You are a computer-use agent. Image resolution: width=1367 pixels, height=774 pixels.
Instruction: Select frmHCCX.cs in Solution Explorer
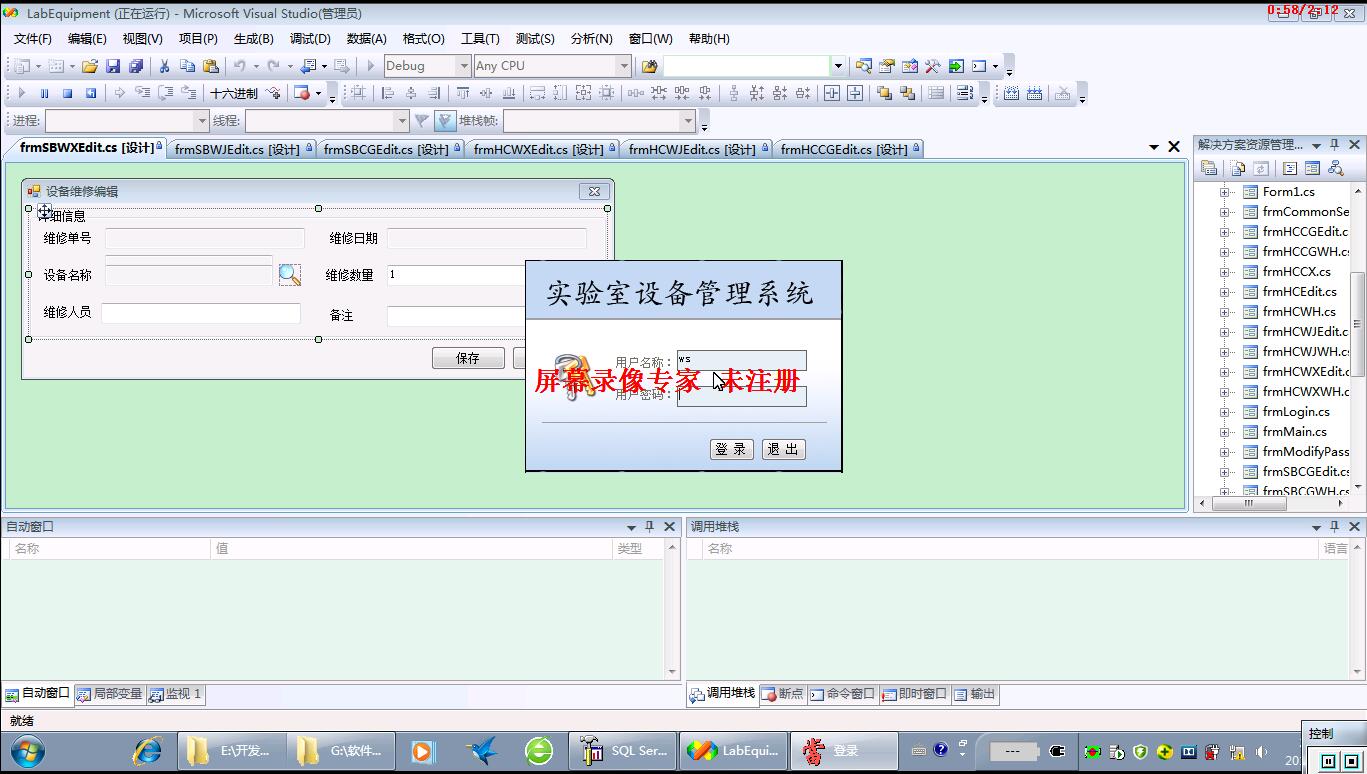[x=1296, y=272]
